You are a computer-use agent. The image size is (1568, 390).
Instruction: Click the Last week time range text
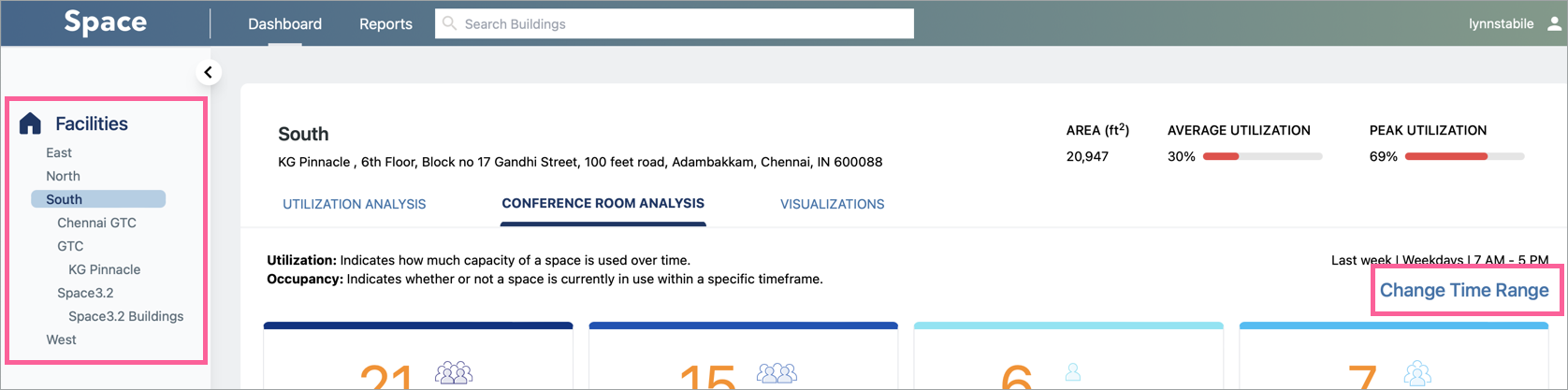1440,260
